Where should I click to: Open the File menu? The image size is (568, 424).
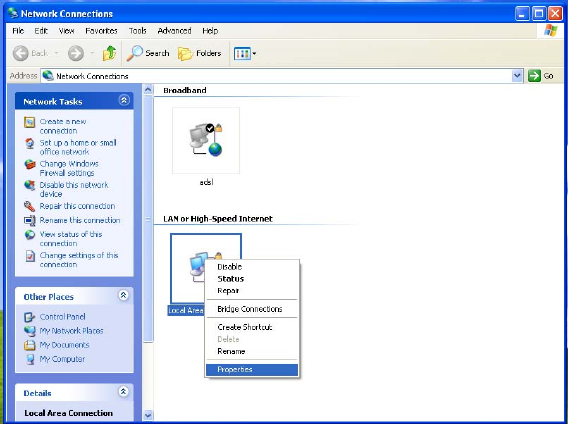point(18,31)
